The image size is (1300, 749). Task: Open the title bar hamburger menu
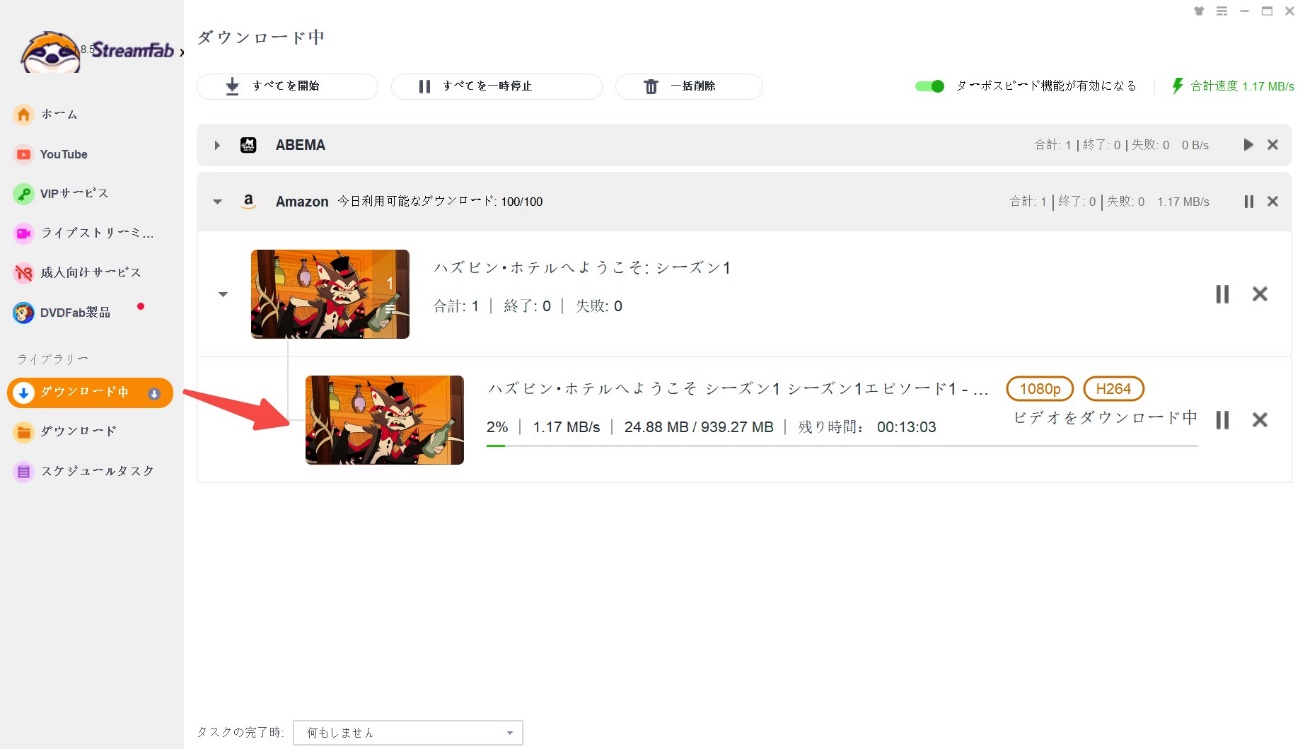(x=1221, y=11)
